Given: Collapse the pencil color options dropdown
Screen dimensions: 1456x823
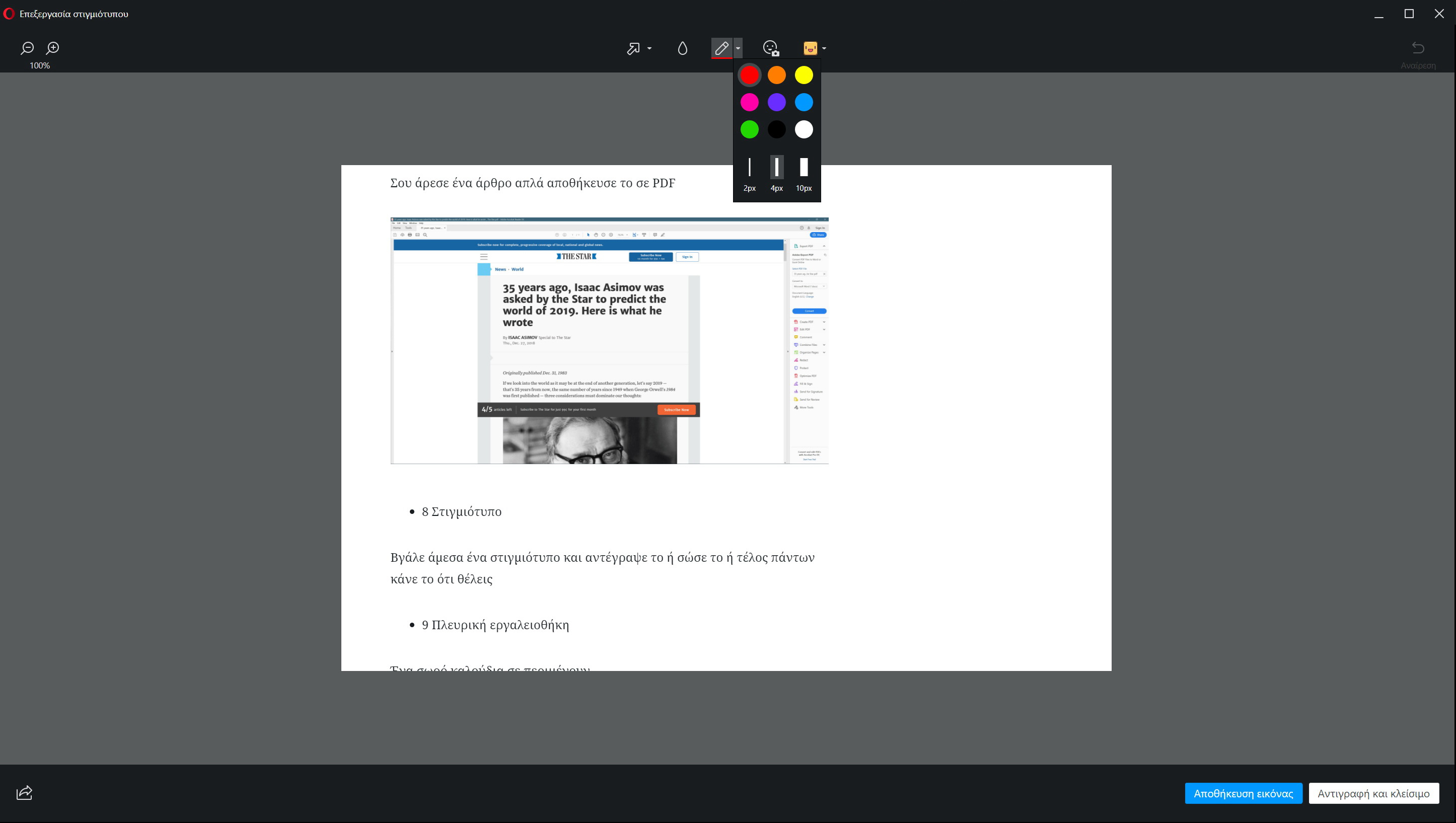Looking at the screenshot, I should coord(738,49).
